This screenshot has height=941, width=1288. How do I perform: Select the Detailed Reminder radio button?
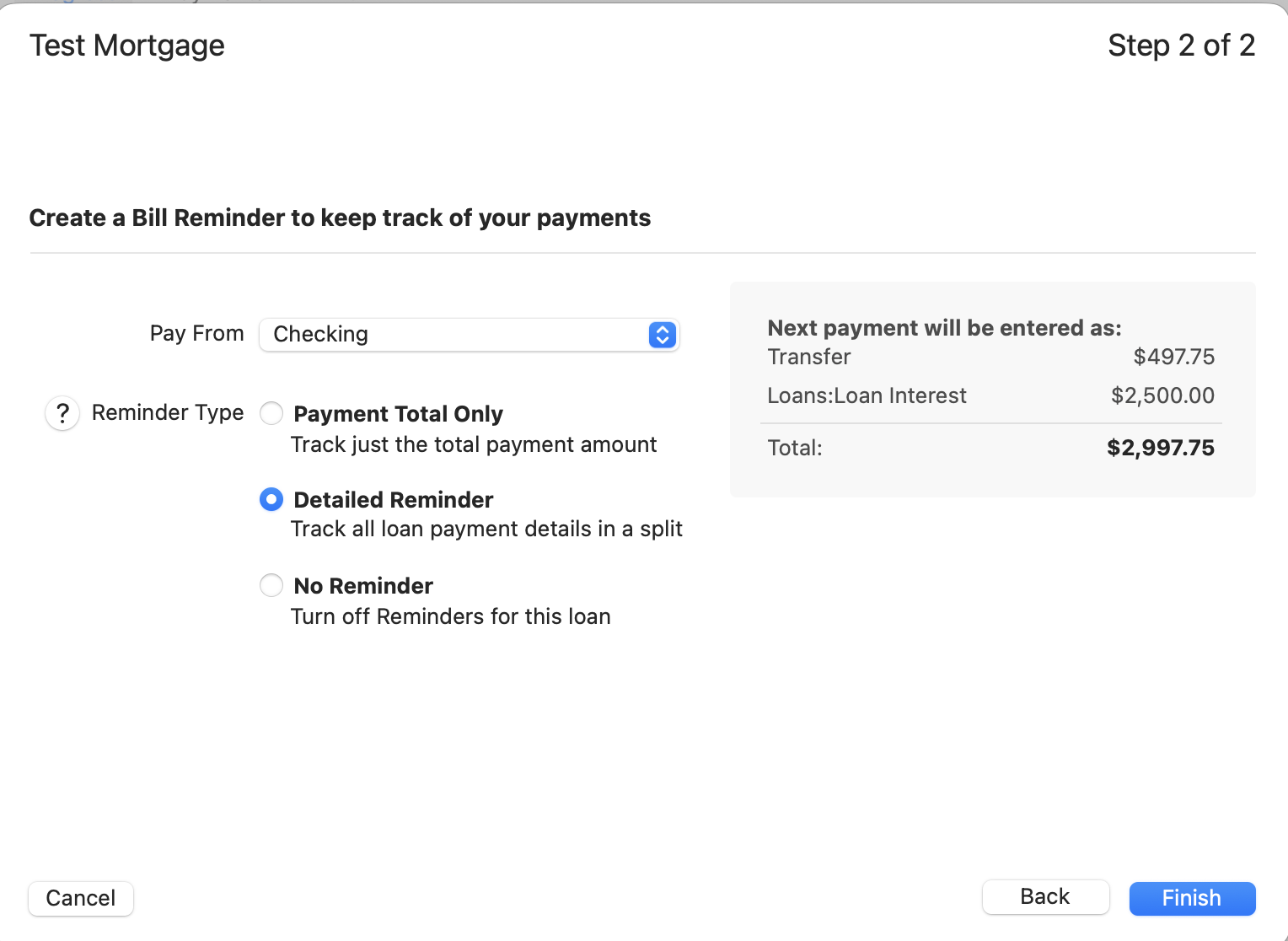point(271,500)
